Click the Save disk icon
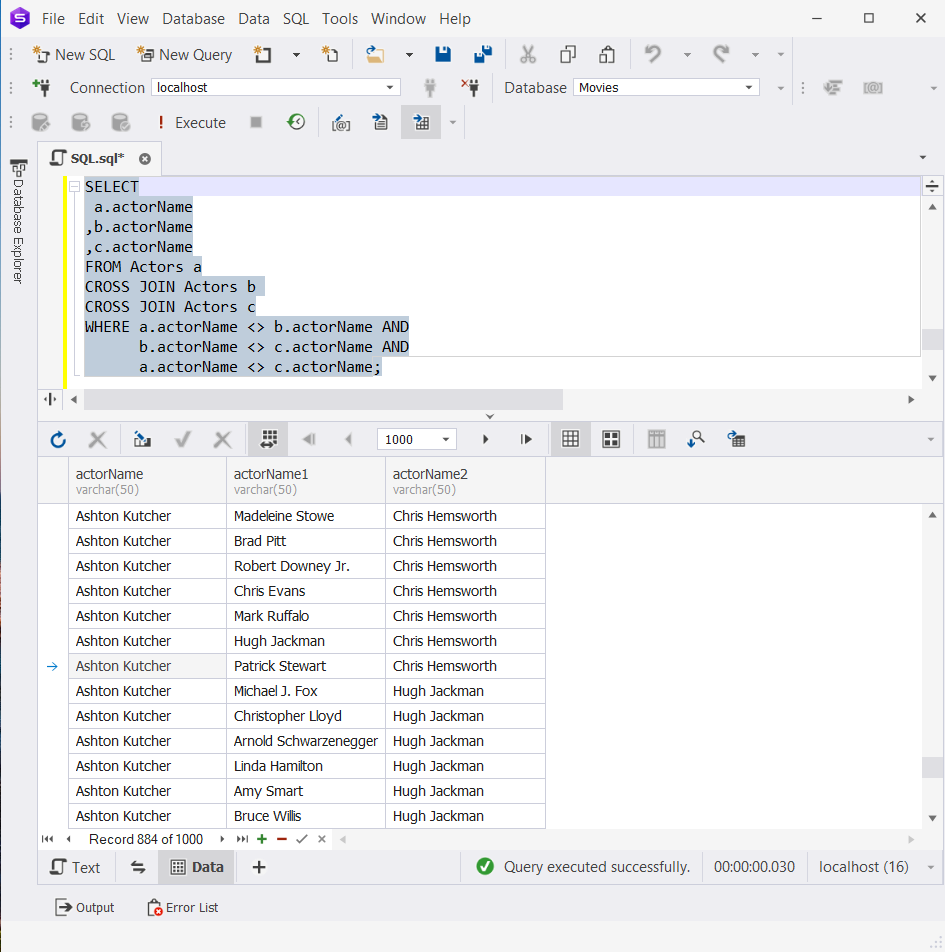This screenshot has height=952, width=945. (443, 55)
